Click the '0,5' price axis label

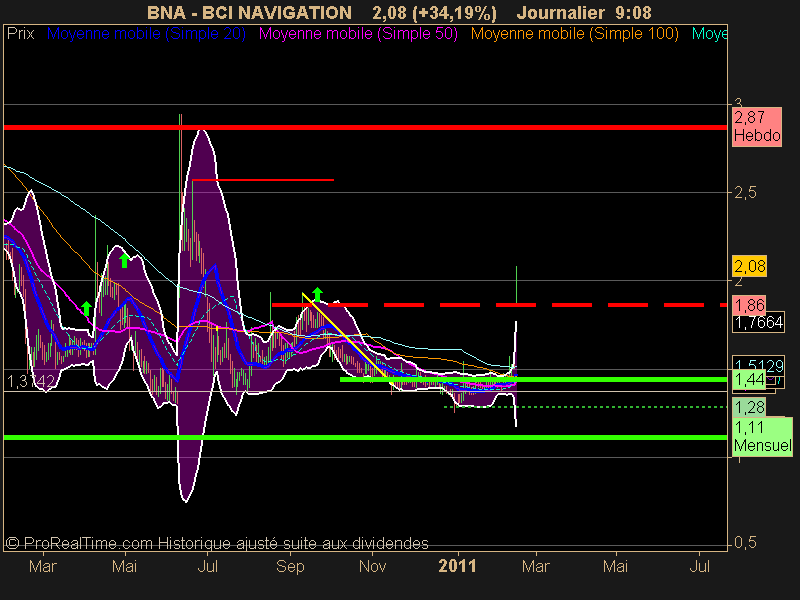[x=745, y=543]
